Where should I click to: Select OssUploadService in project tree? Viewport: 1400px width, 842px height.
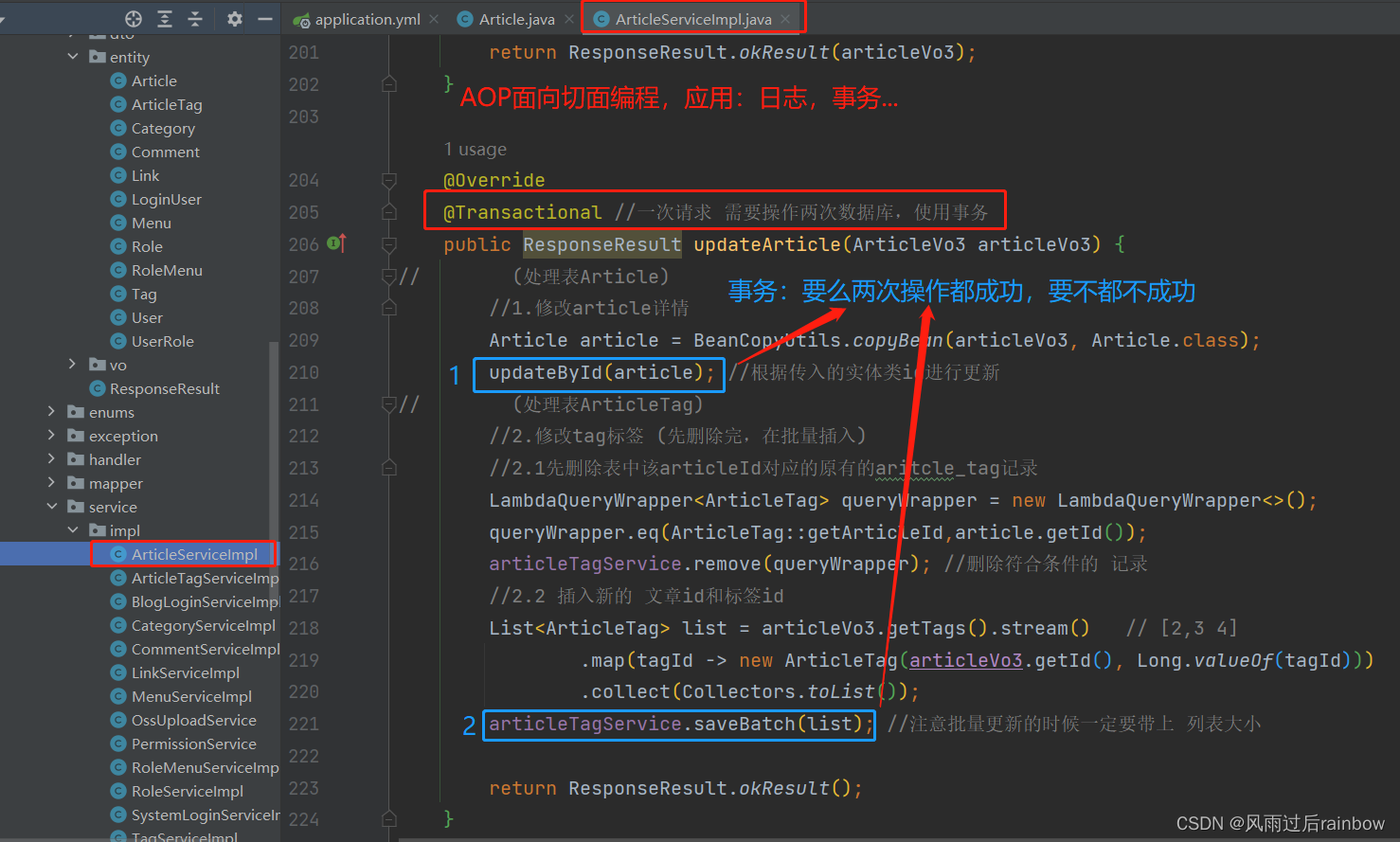click(x=193, y=720)
